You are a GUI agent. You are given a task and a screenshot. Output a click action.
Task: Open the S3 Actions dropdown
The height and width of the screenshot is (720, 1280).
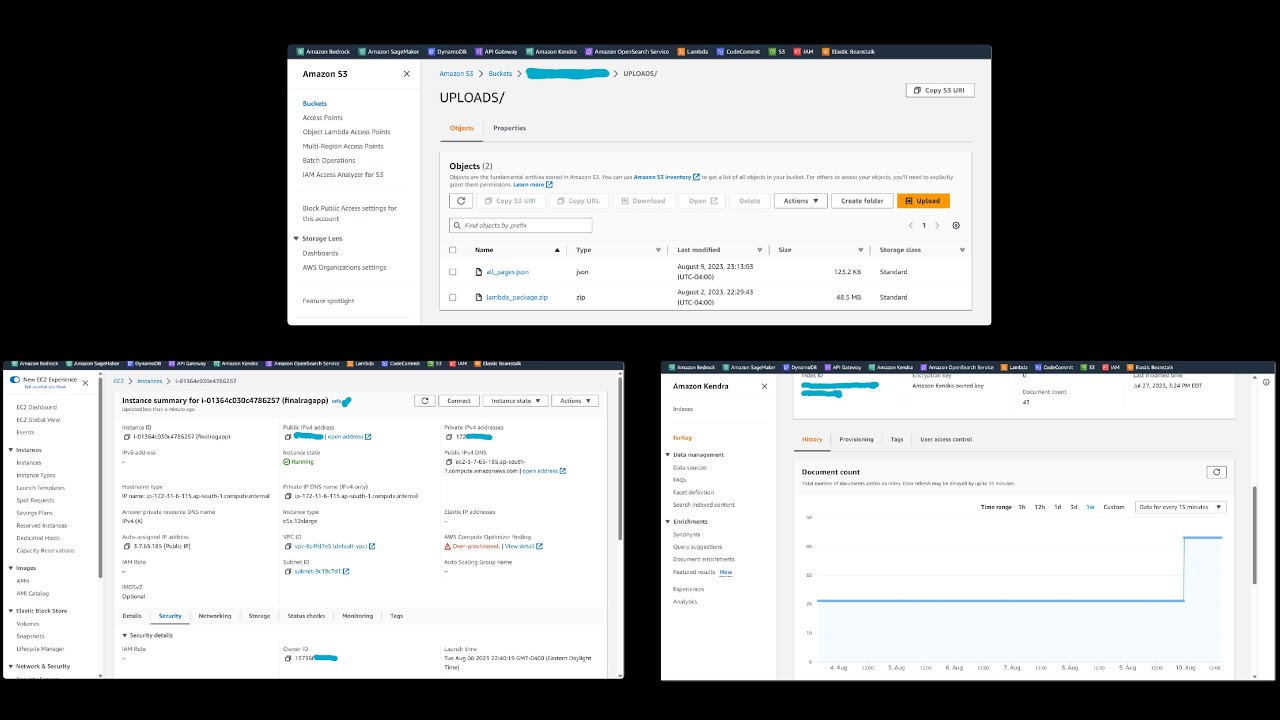(801, 201)
